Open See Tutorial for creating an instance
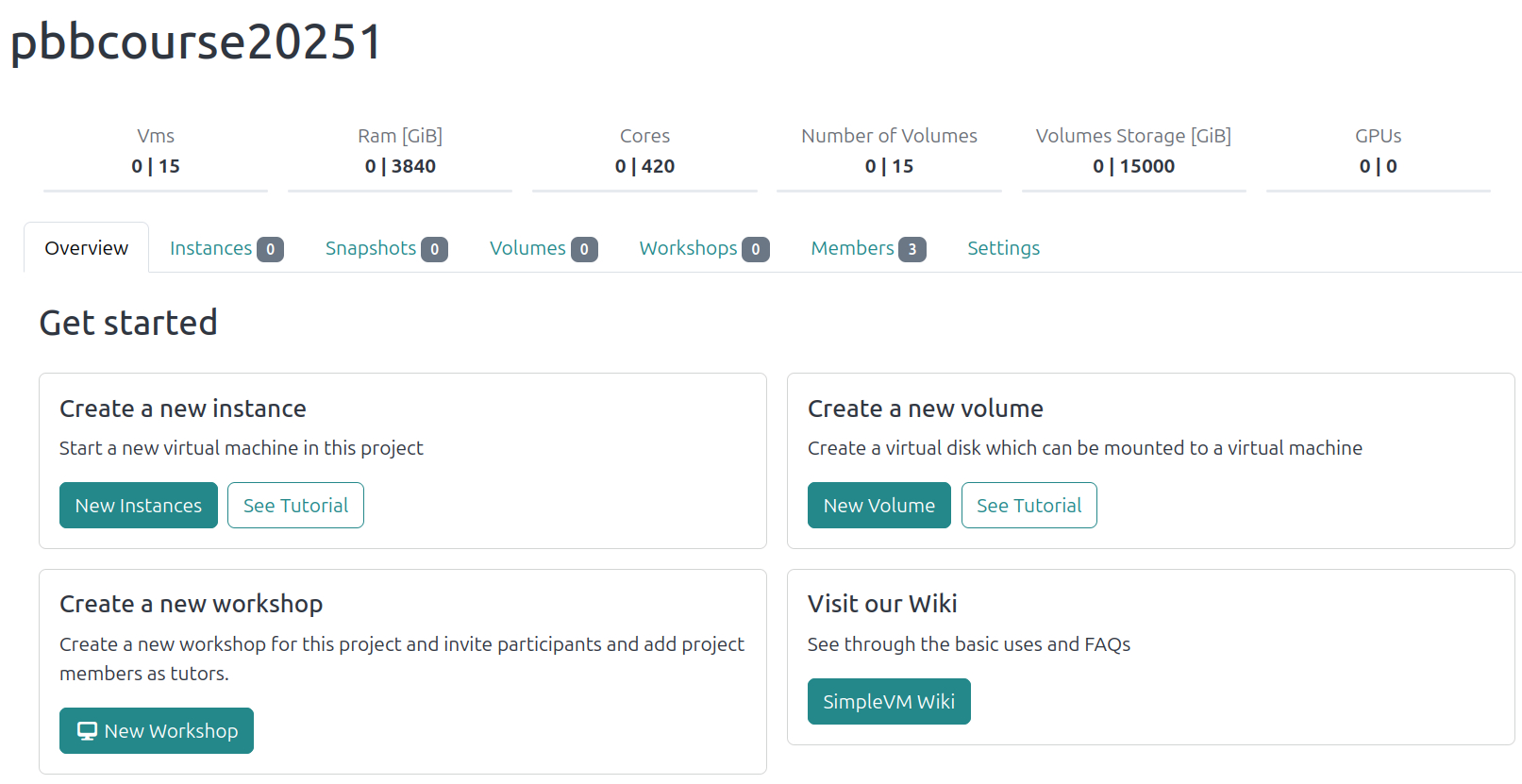 [x=295, y=506]
